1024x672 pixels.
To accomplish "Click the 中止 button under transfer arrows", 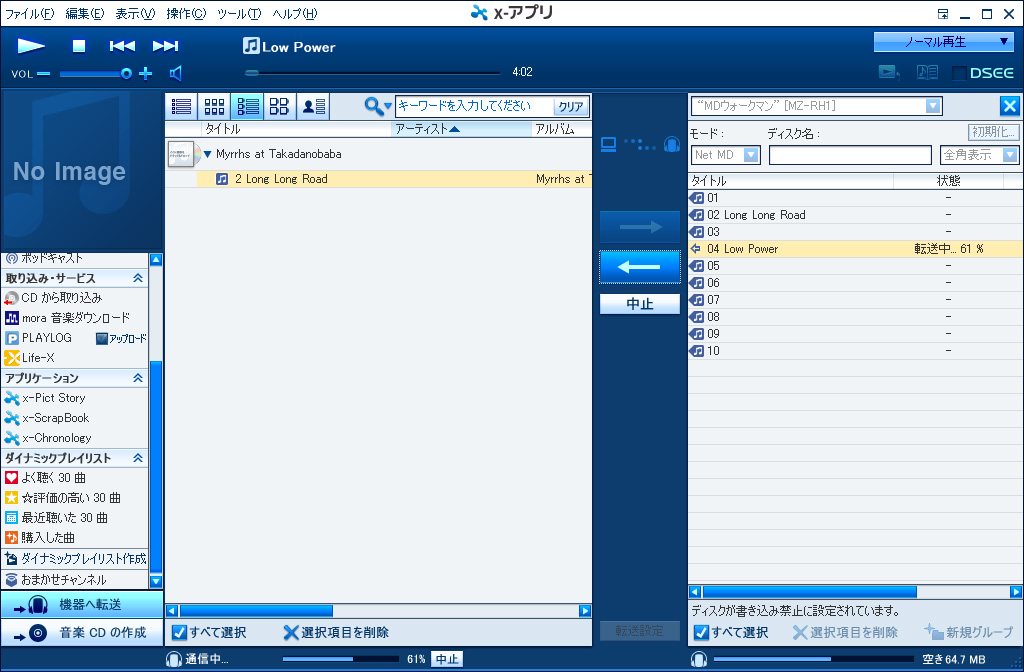I will coord(639,304).
